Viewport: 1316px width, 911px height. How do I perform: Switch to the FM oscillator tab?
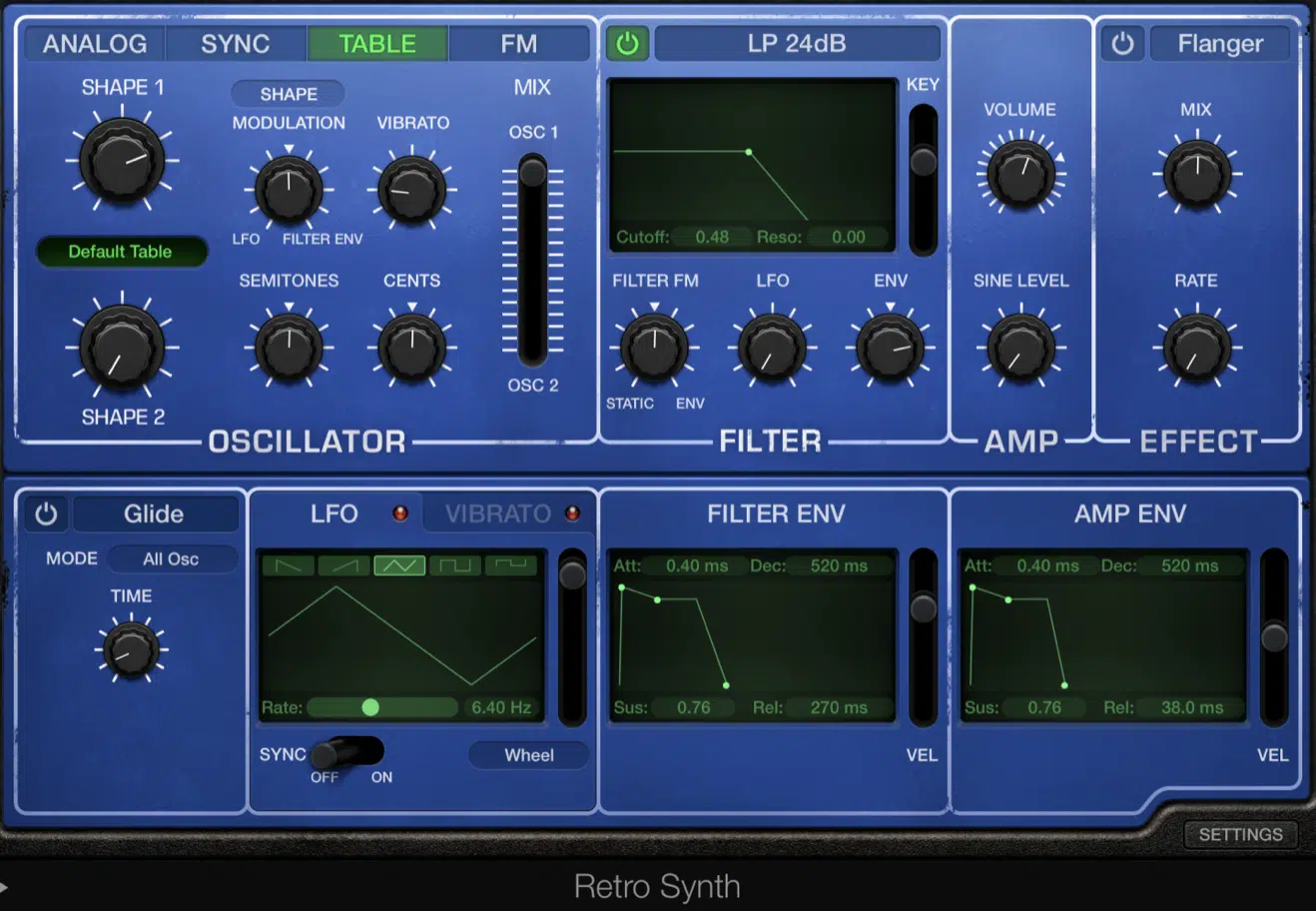[x=519, y=44]
